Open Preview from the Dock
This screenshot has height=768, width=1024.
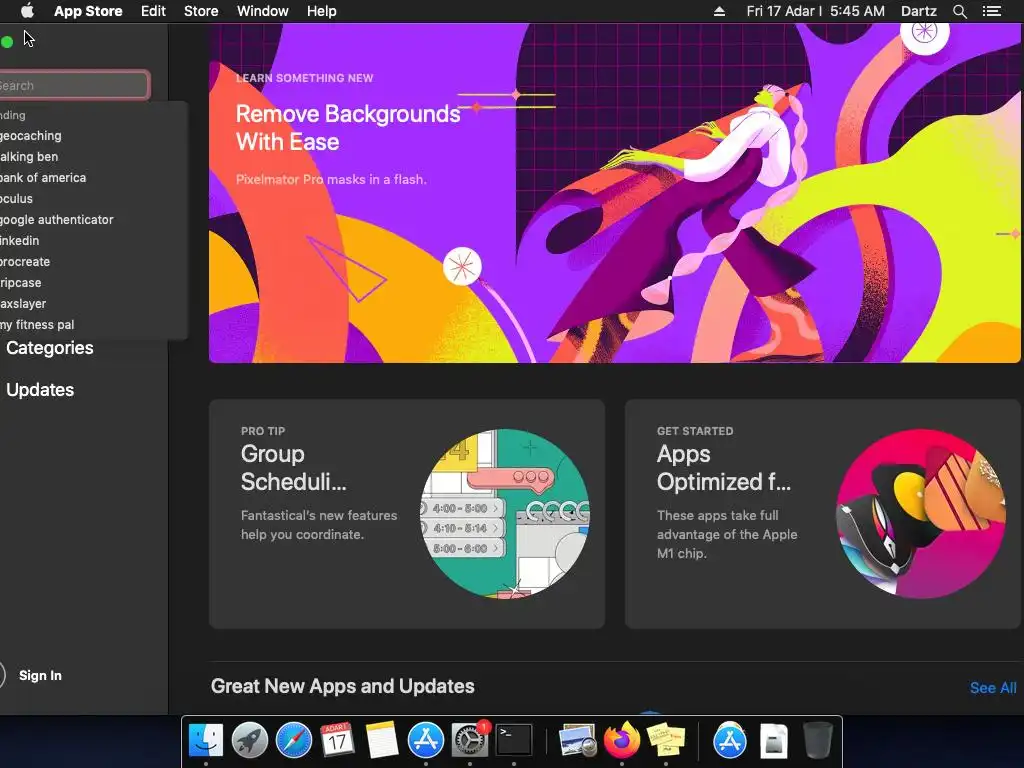click(x=577, y=741)
